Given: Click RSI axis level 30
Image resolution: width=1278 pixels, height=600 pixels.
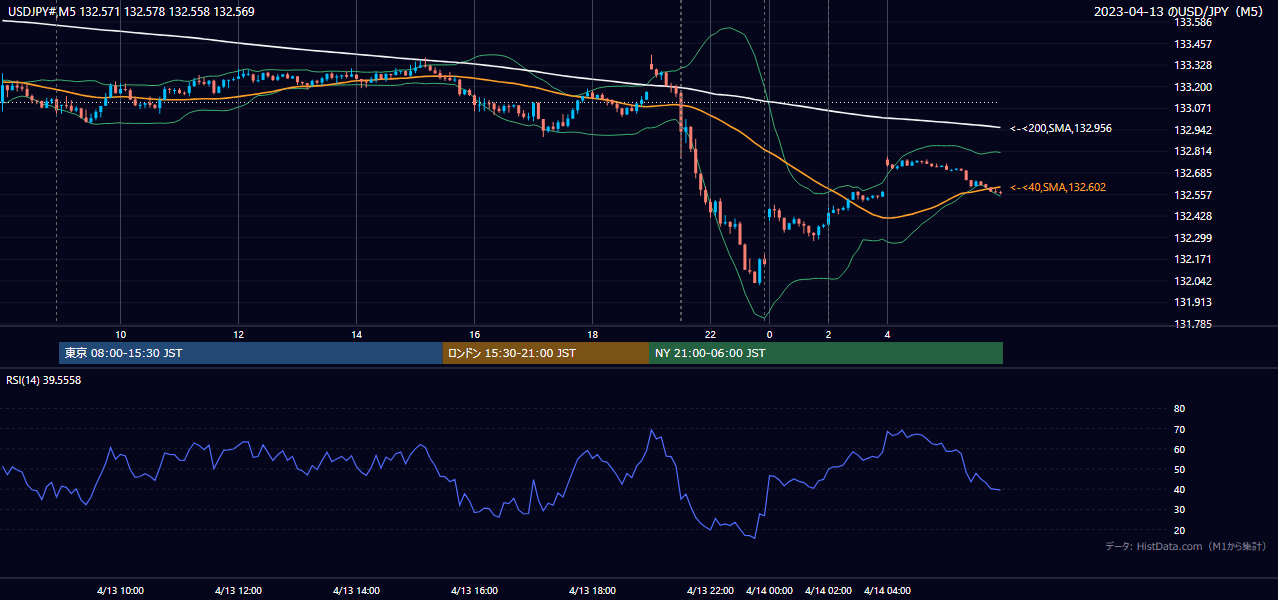Looking at the screenshot, I should (1180, 510).
